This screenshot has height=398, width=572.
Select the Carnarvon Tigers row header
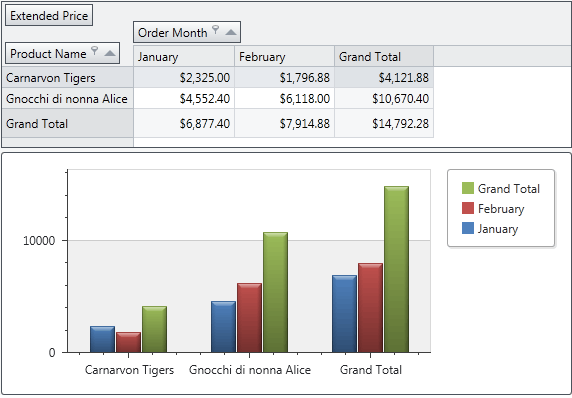pos(68,77)
